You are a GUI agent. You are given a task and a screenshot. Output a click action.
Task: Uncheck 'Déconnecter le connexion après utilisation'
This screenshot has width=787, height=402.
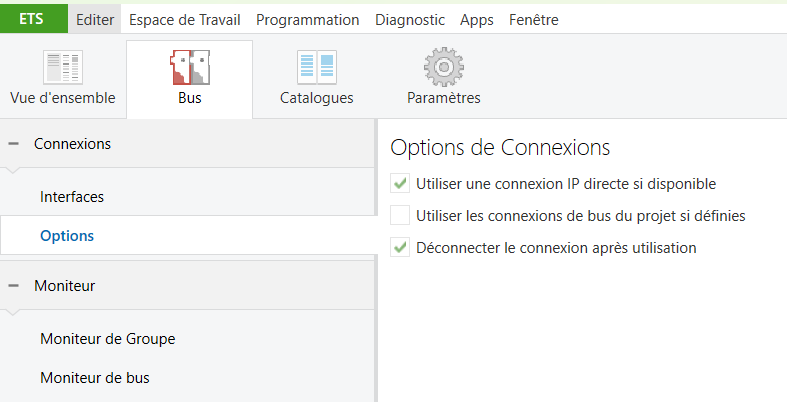click(400, 247)
